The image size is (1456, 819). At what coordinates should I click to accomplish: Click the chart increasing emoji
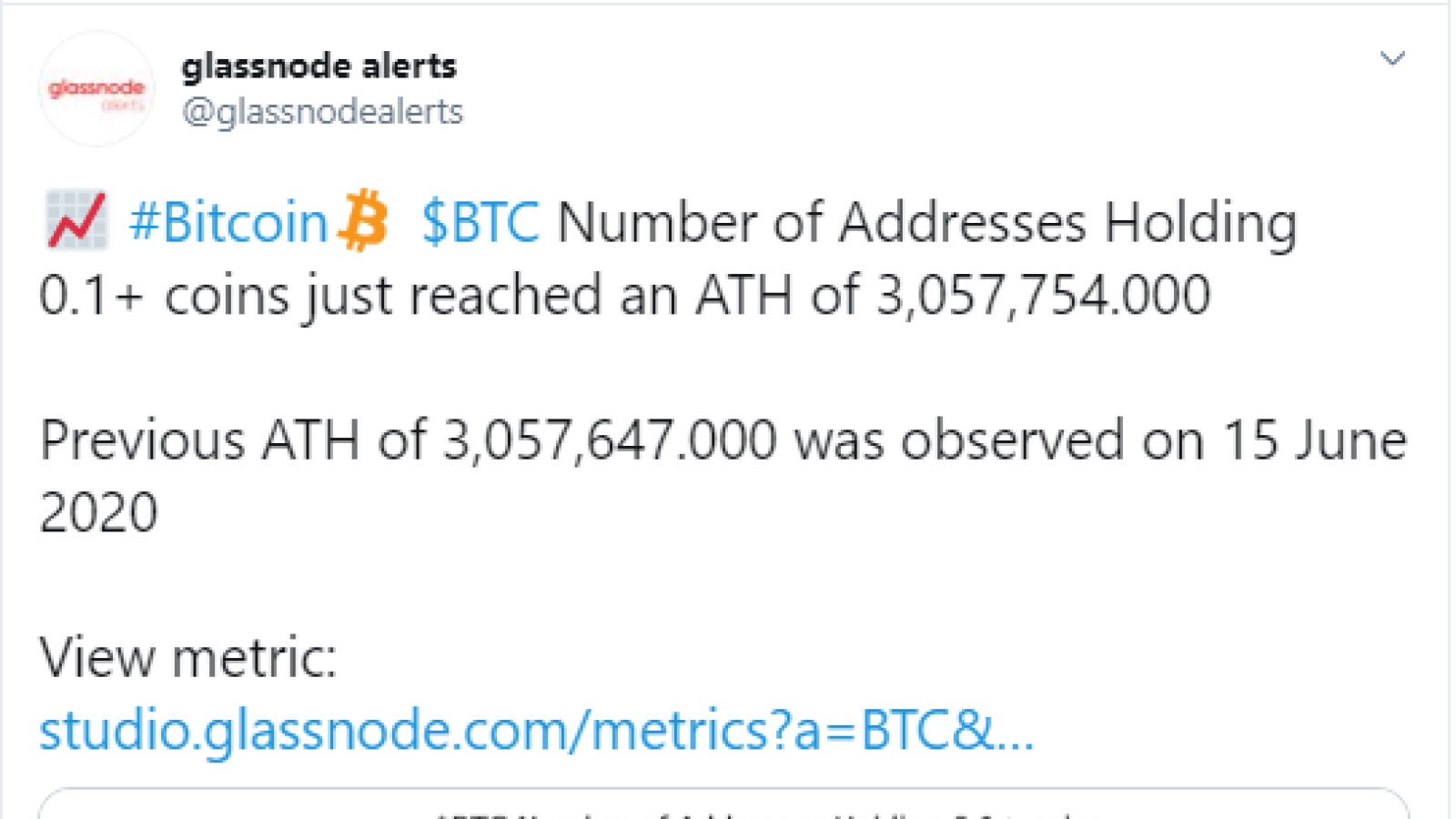76,221
